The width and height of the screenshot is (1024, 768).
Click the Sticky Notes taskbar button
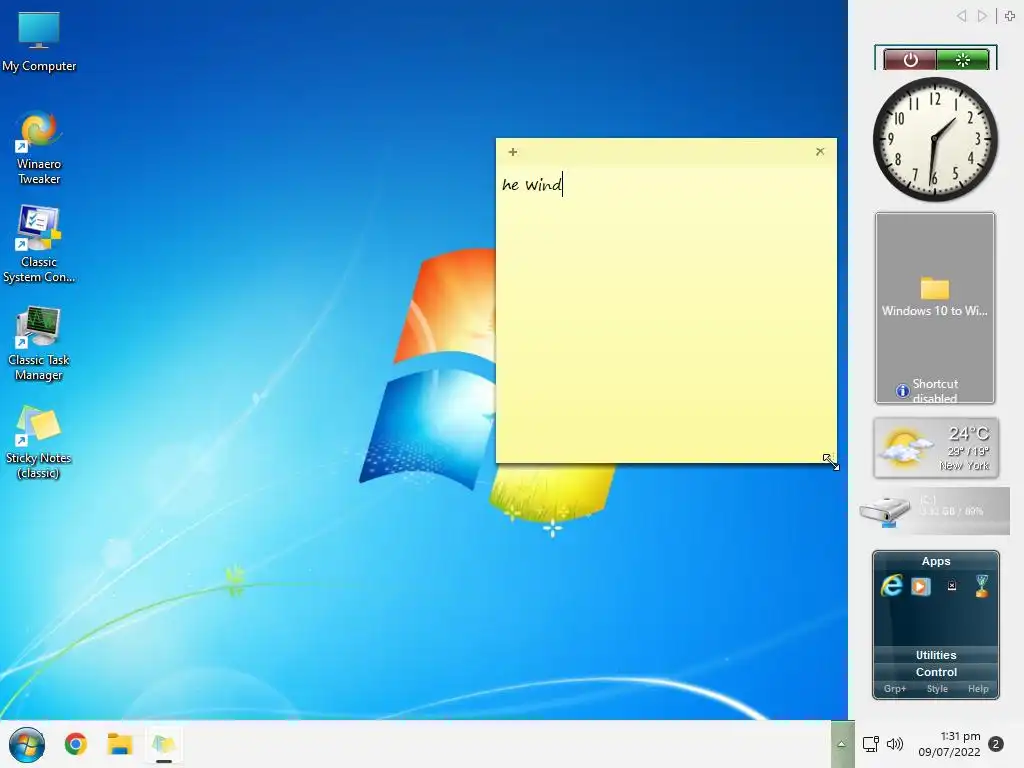(164, 744)
